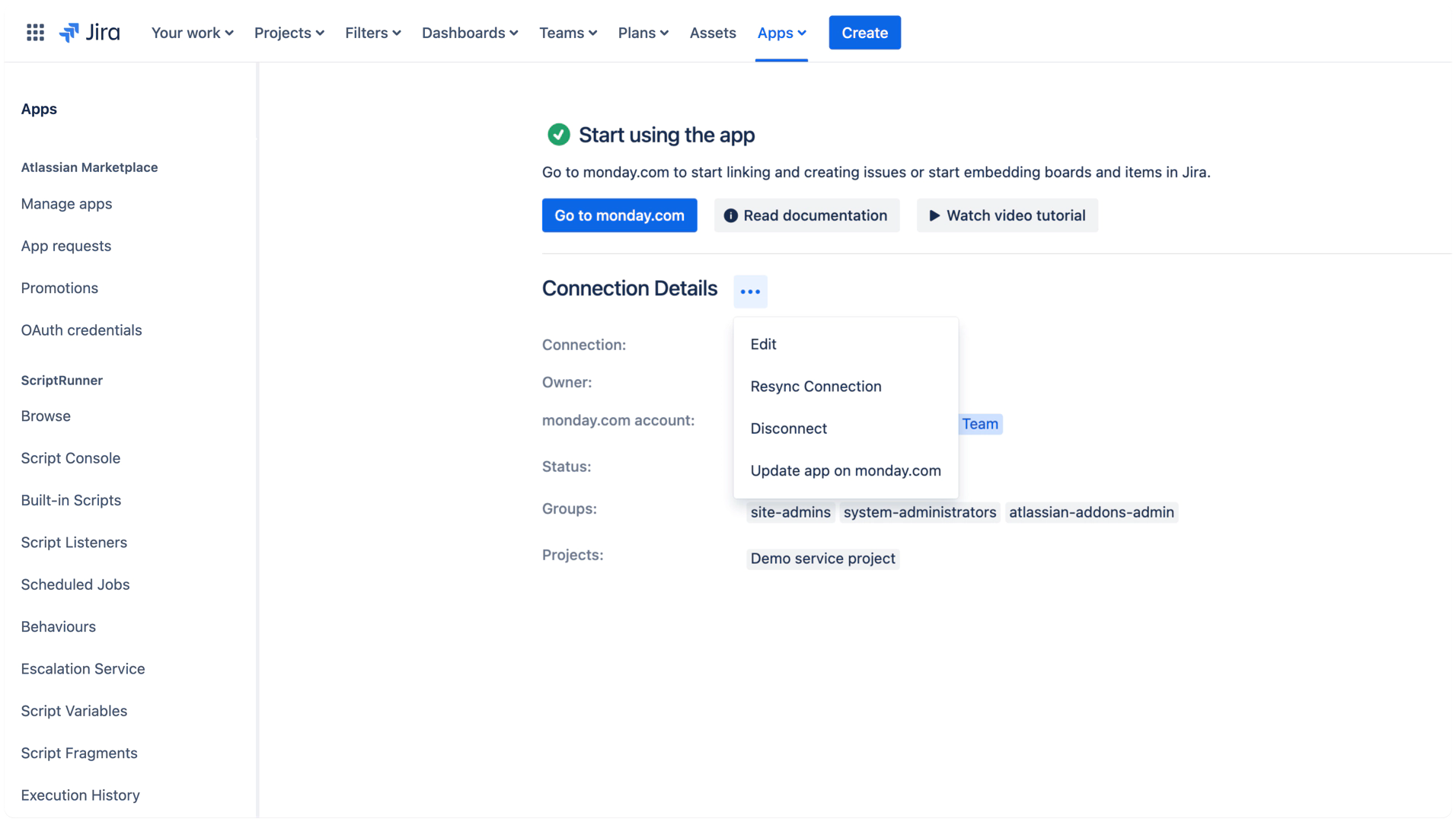Click the Status: field label

(567, 467)
